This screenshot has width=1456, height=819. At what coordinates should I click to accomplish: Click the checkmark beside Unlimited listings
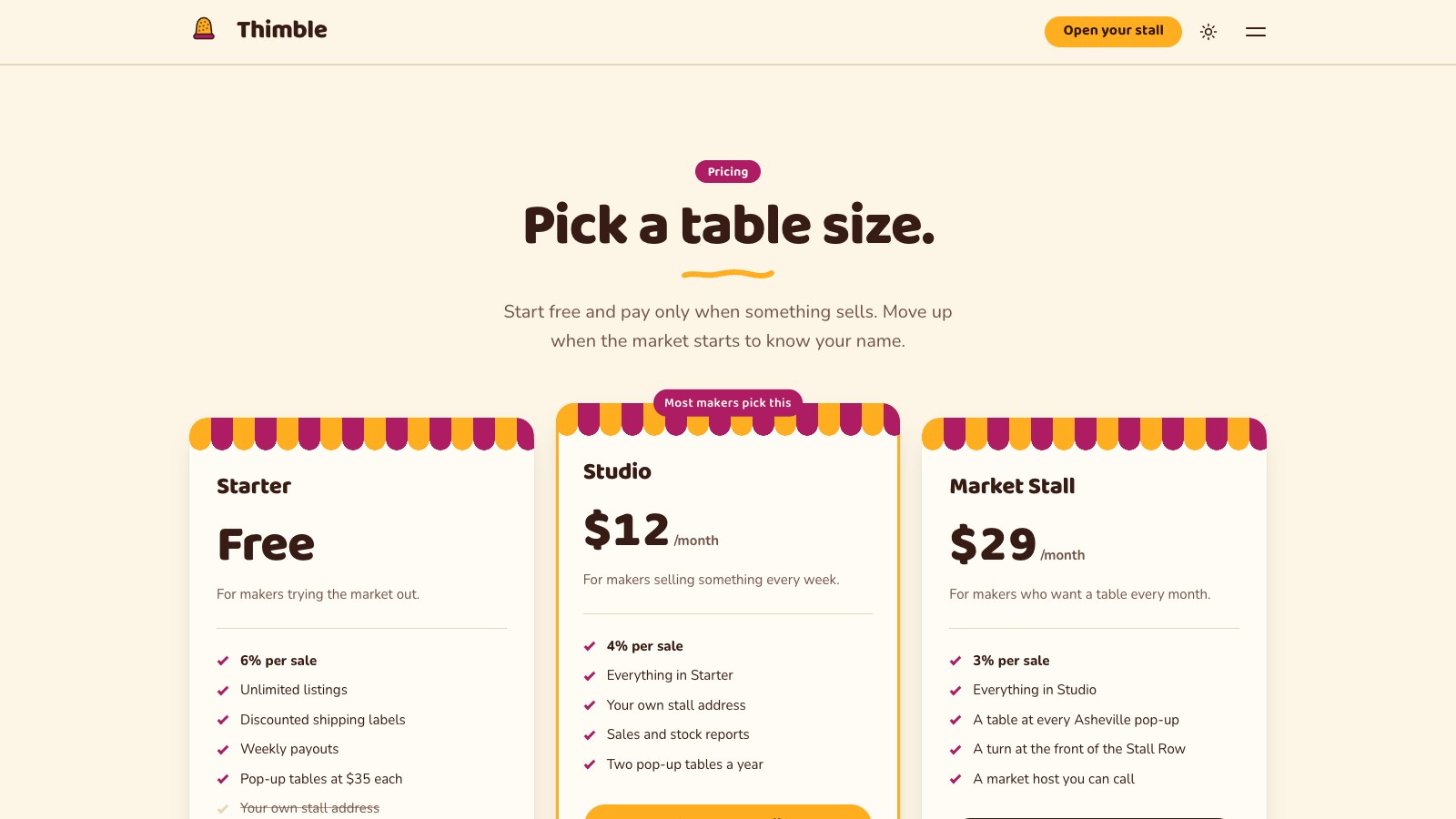point(223,691)
